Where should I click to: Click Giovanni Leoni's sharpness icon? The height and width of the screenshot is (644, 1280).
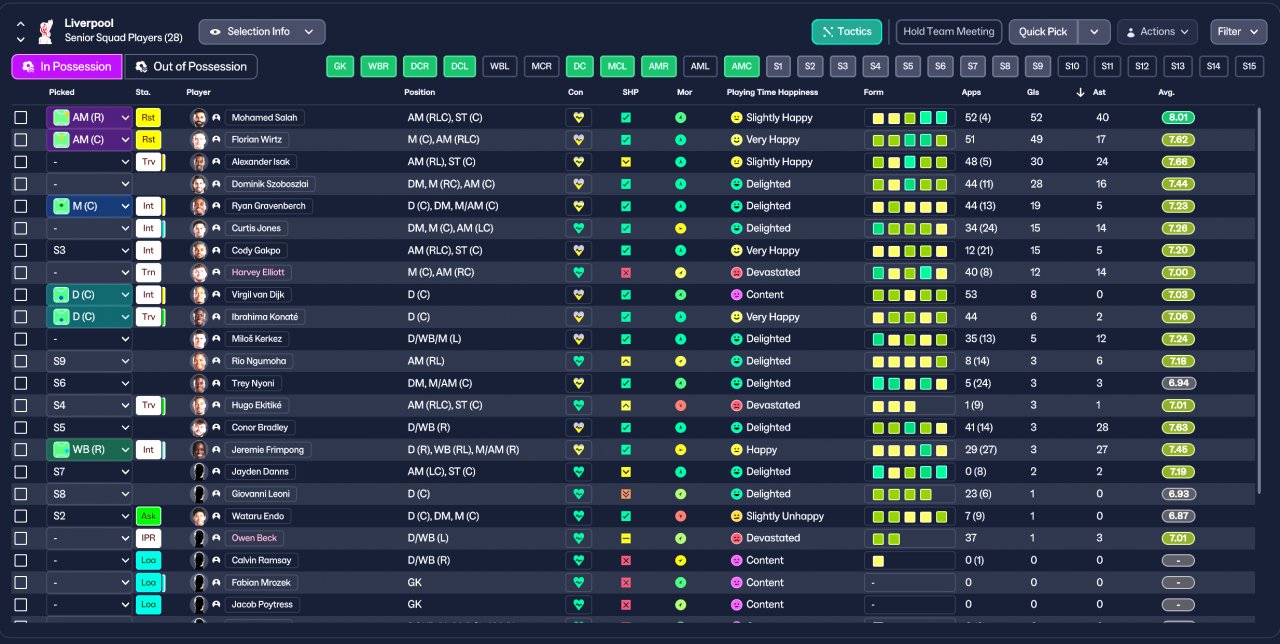[x=626, y=494]
